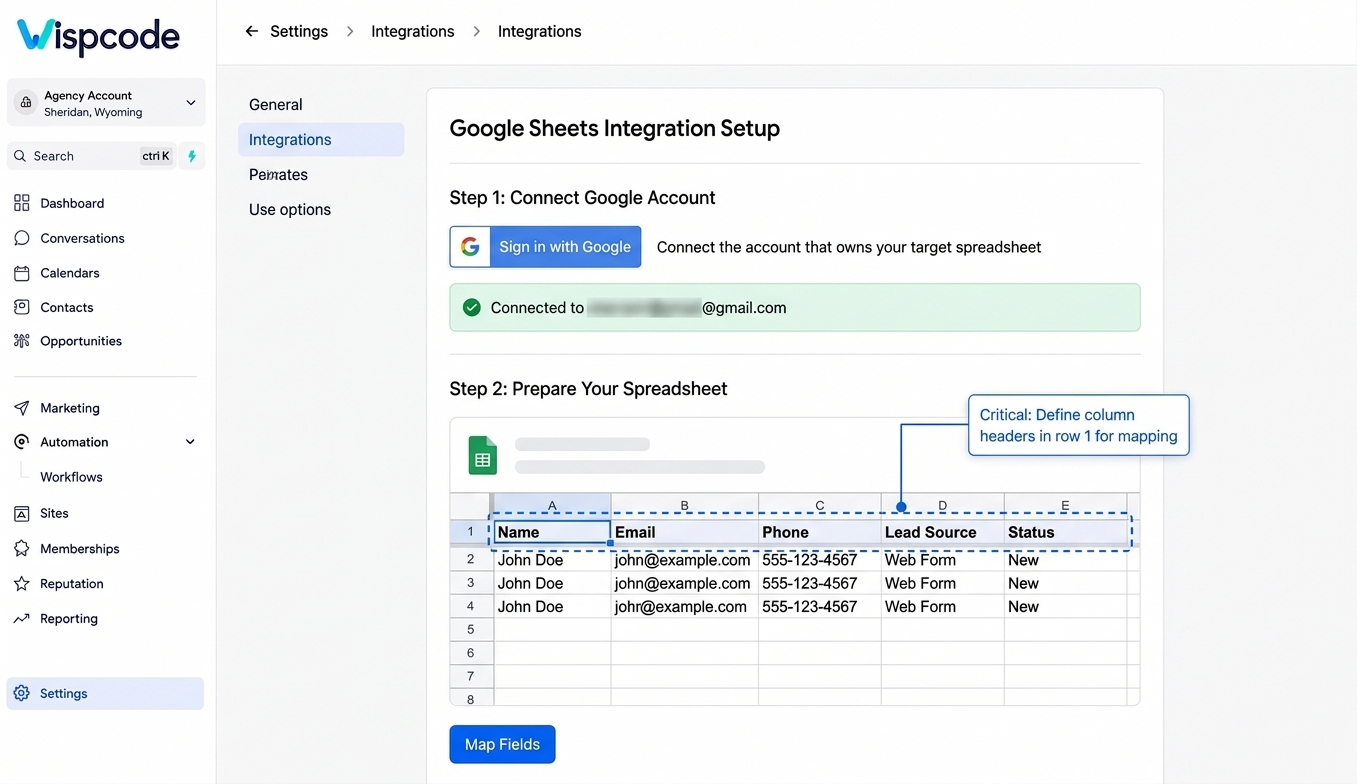
Task: Click the Settings gear icon
Action: point(22,693)
